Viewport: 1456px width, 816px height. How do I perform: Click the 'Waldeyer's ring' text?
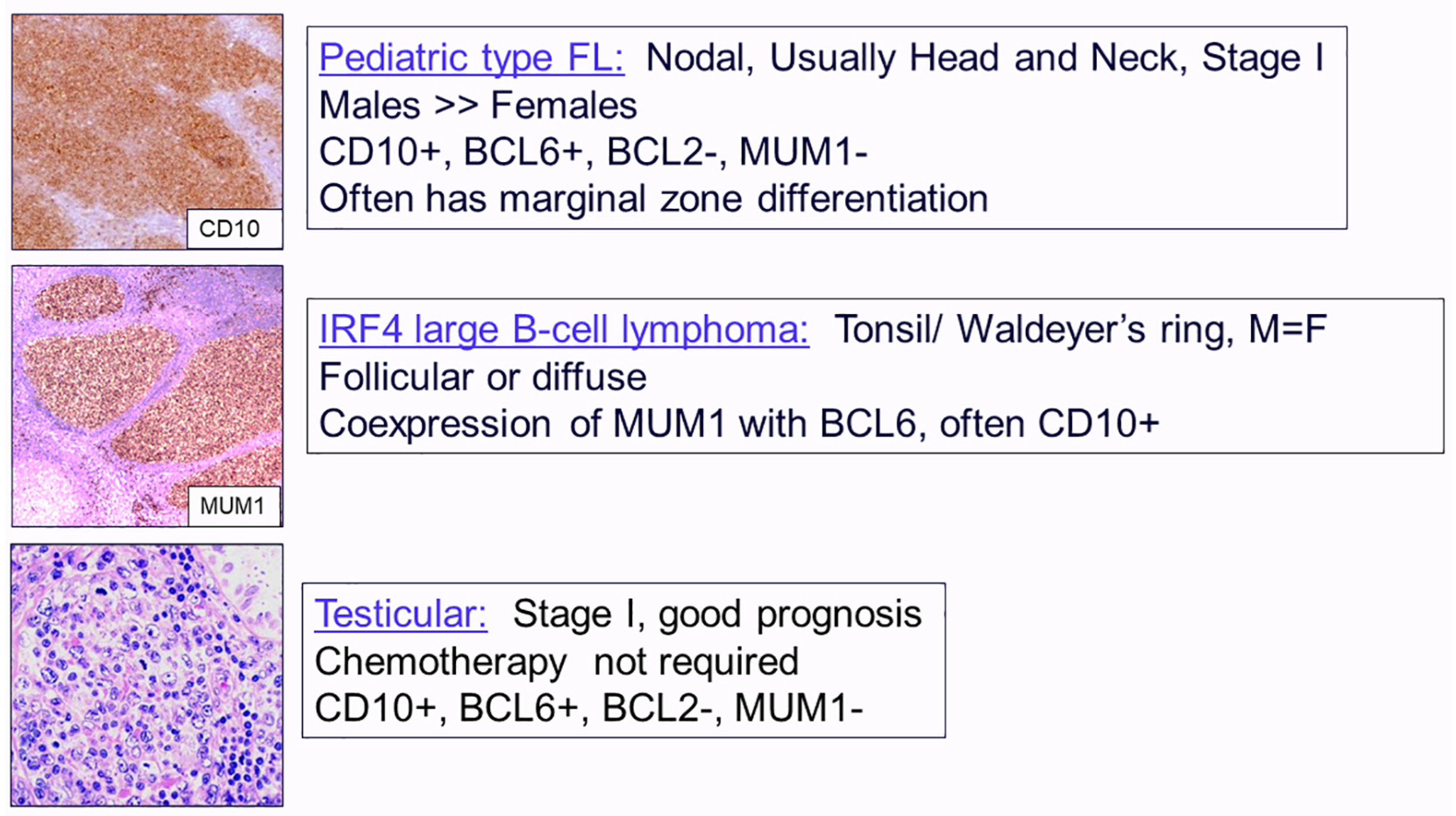[x=1094, y=329]
